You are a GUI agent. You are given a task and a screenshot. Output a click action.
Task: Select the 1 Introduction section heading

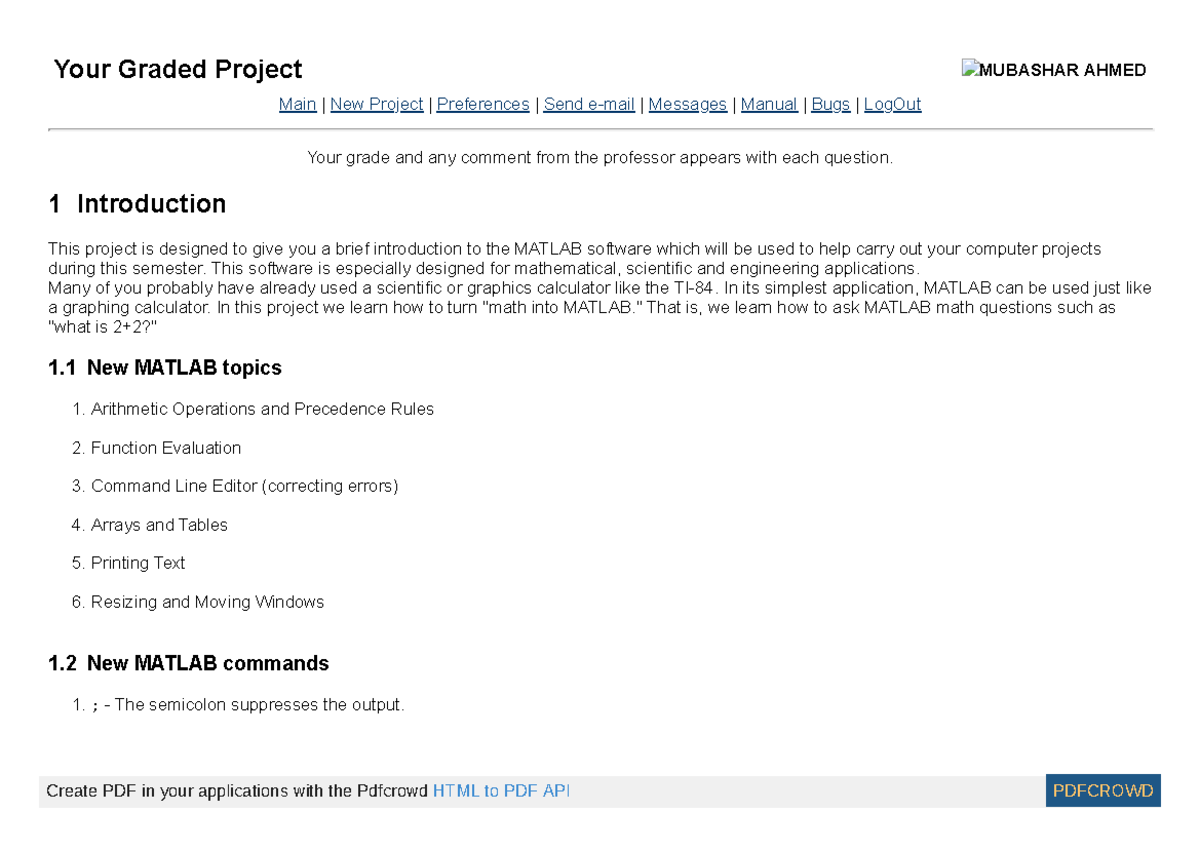click(136, 204)
